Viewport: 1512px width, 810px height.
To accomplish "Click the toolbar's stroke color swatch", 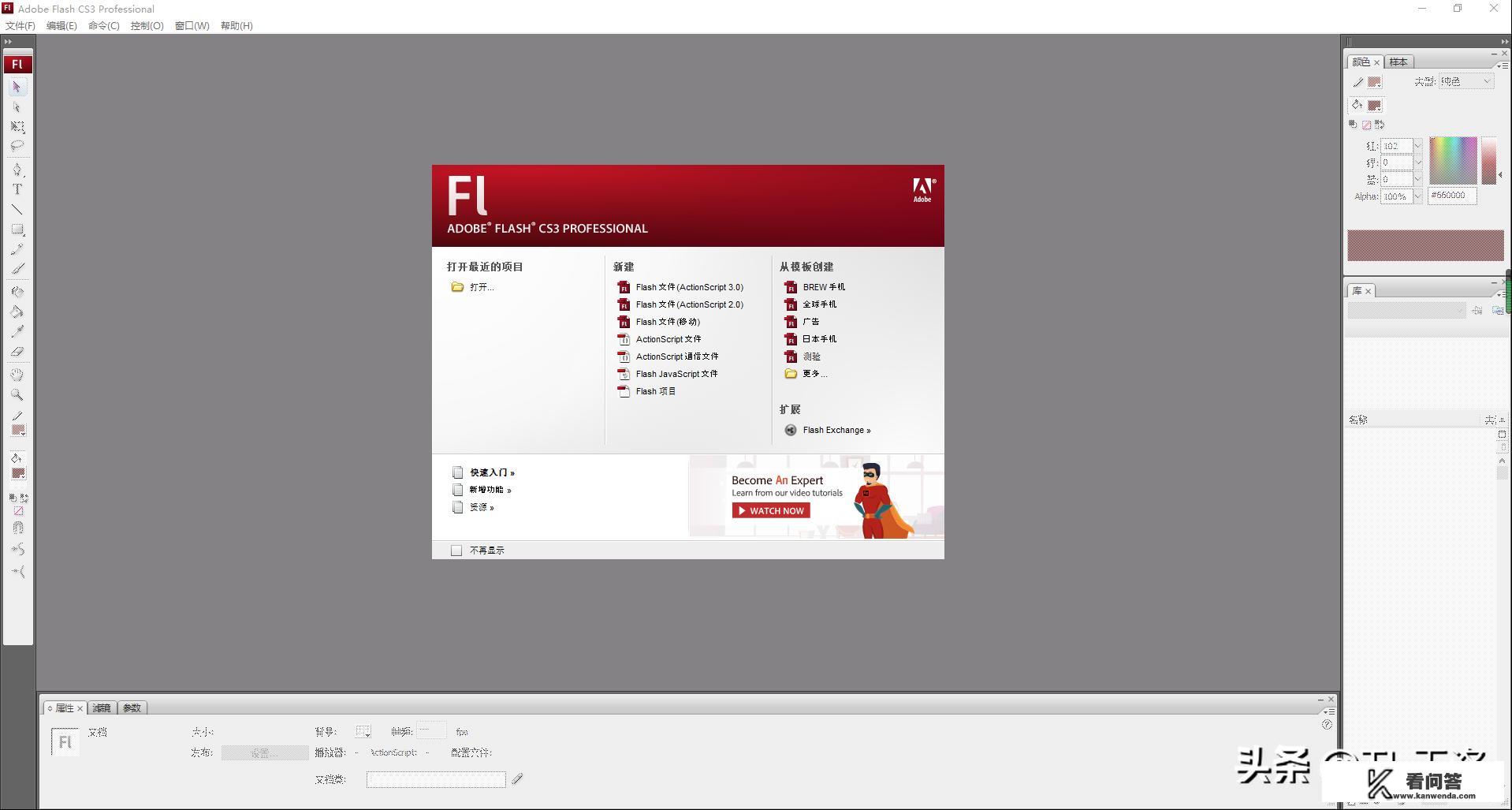I will click(x=18, y=431).
